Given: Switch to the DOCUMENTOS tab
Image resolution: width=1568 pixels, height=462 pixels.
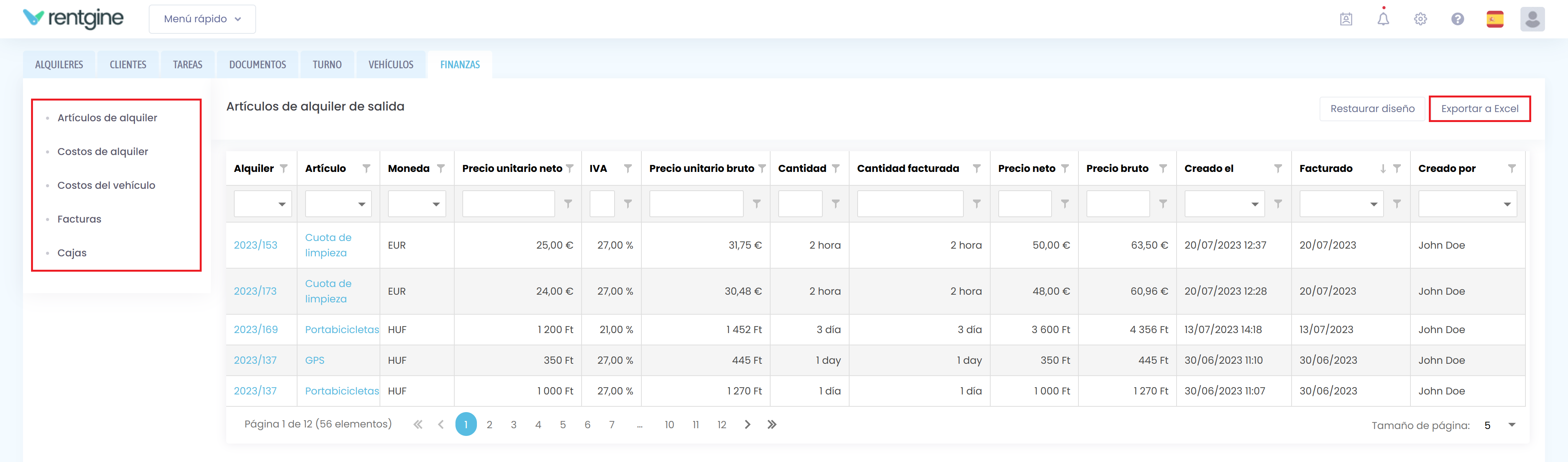Looking at the screenshot, I should [x=258, y=64].
